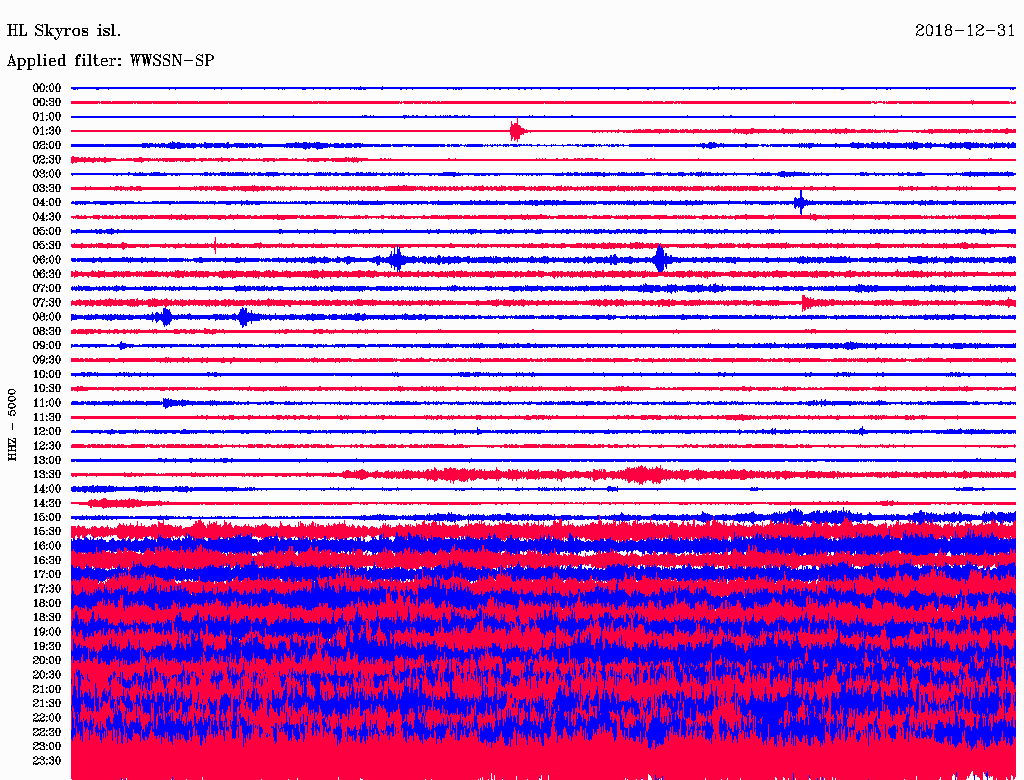
Task: Select the 01:30 time label
Action: click(47, 131)
